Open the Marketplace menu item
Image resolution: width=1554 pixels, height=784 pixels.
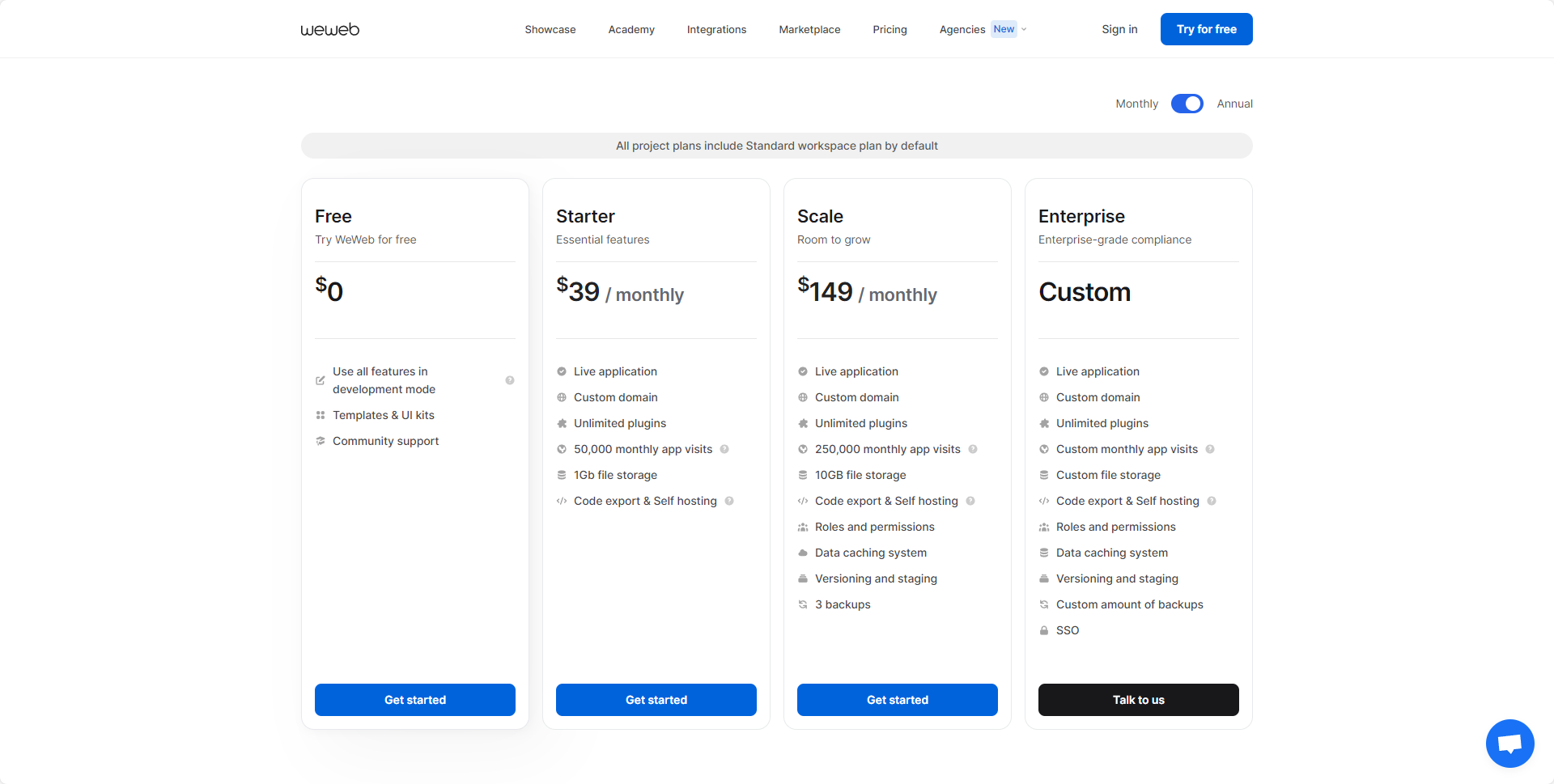(x=809, y=29)
